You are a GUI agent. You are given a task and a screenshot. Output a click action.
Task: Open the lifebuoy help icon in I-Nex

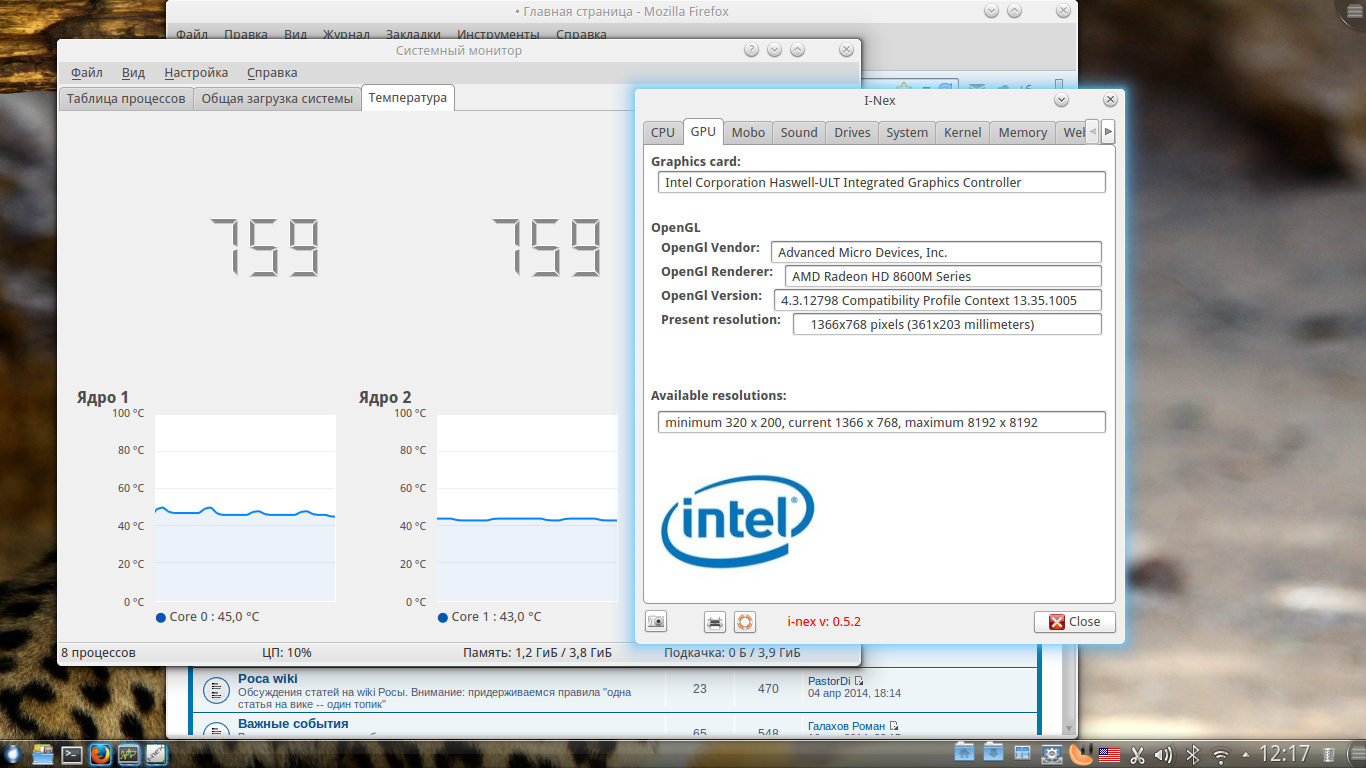(x=745, y=622)
